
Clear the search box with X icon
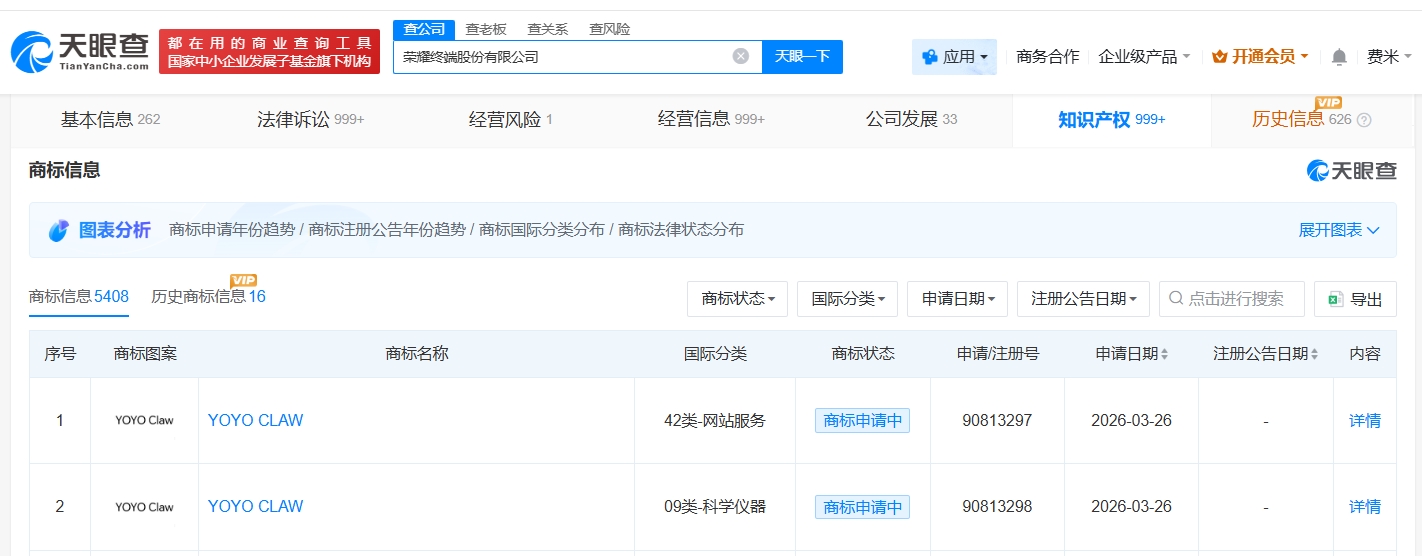pyautogui.click(x=740, y=56)
